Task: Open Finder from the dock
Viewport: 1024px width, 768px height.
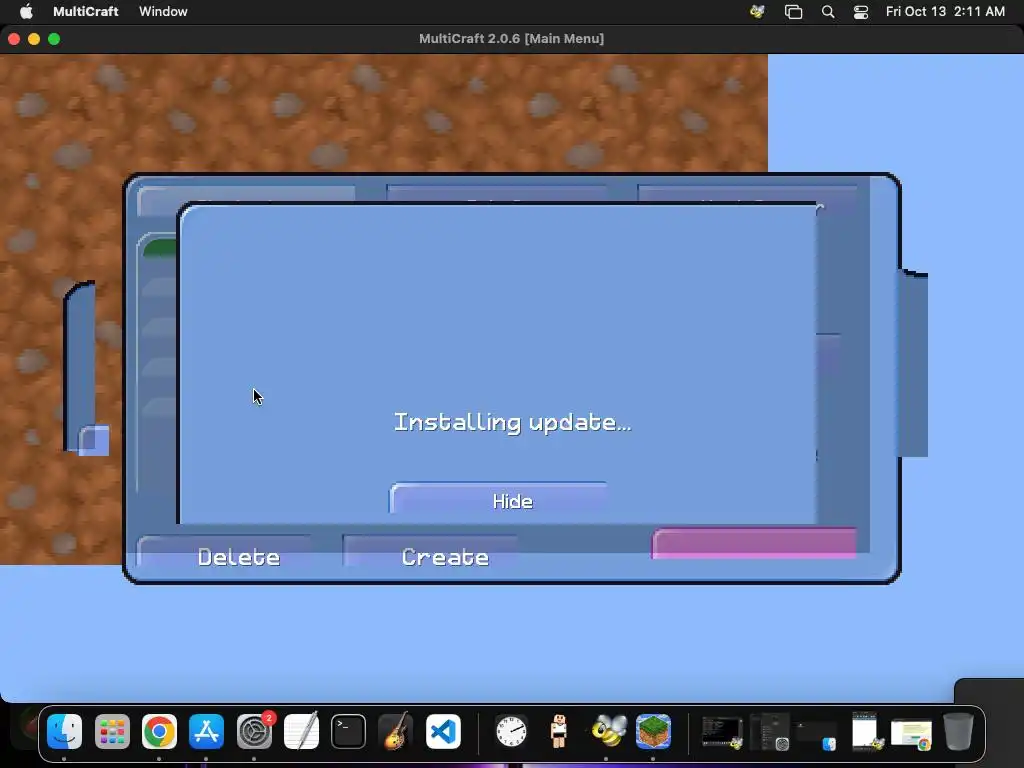Action: 65,731
